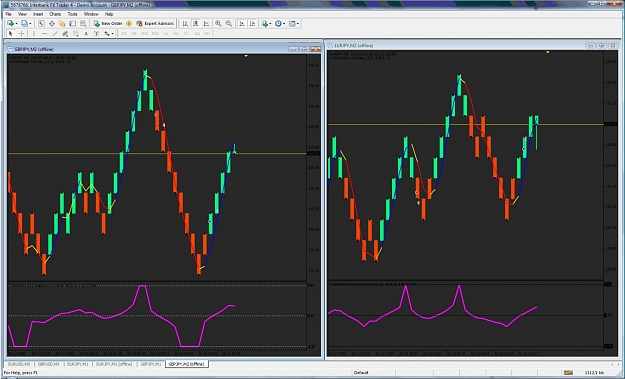
Task: Open the Terminal panel icon
Action: tap(73, 24)
